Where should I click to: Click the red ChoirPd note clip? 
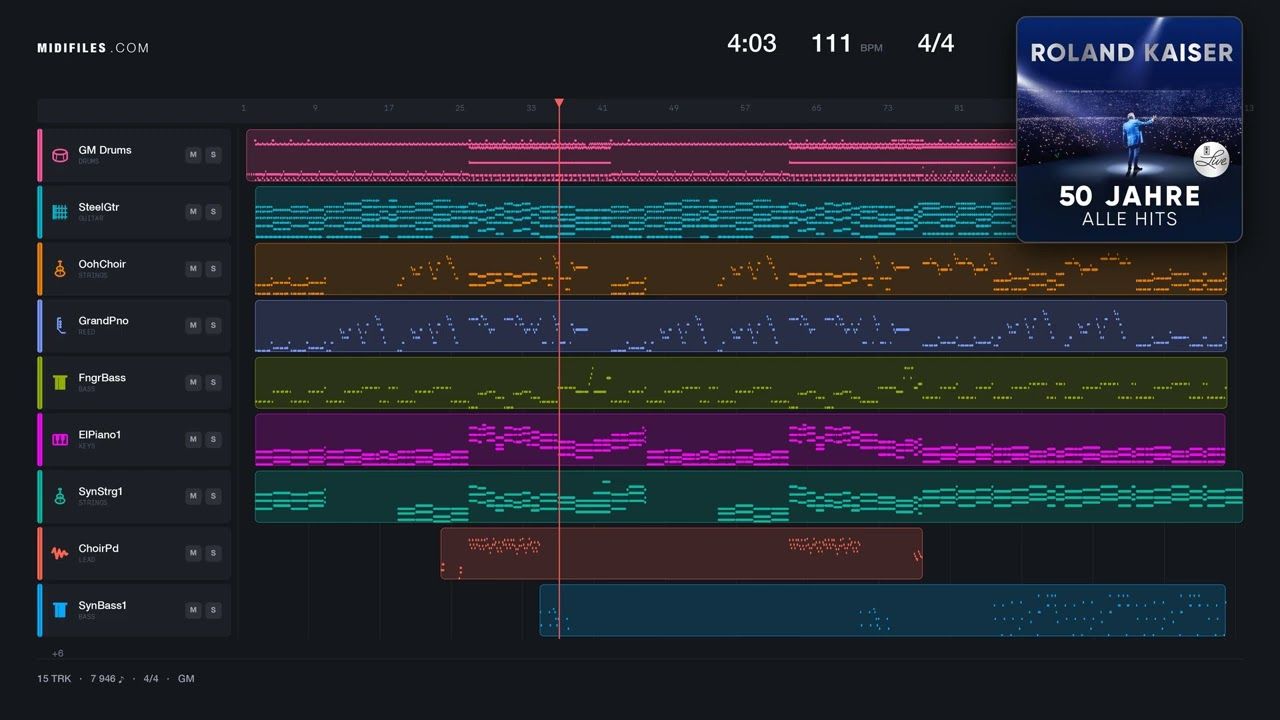[681, 554]
